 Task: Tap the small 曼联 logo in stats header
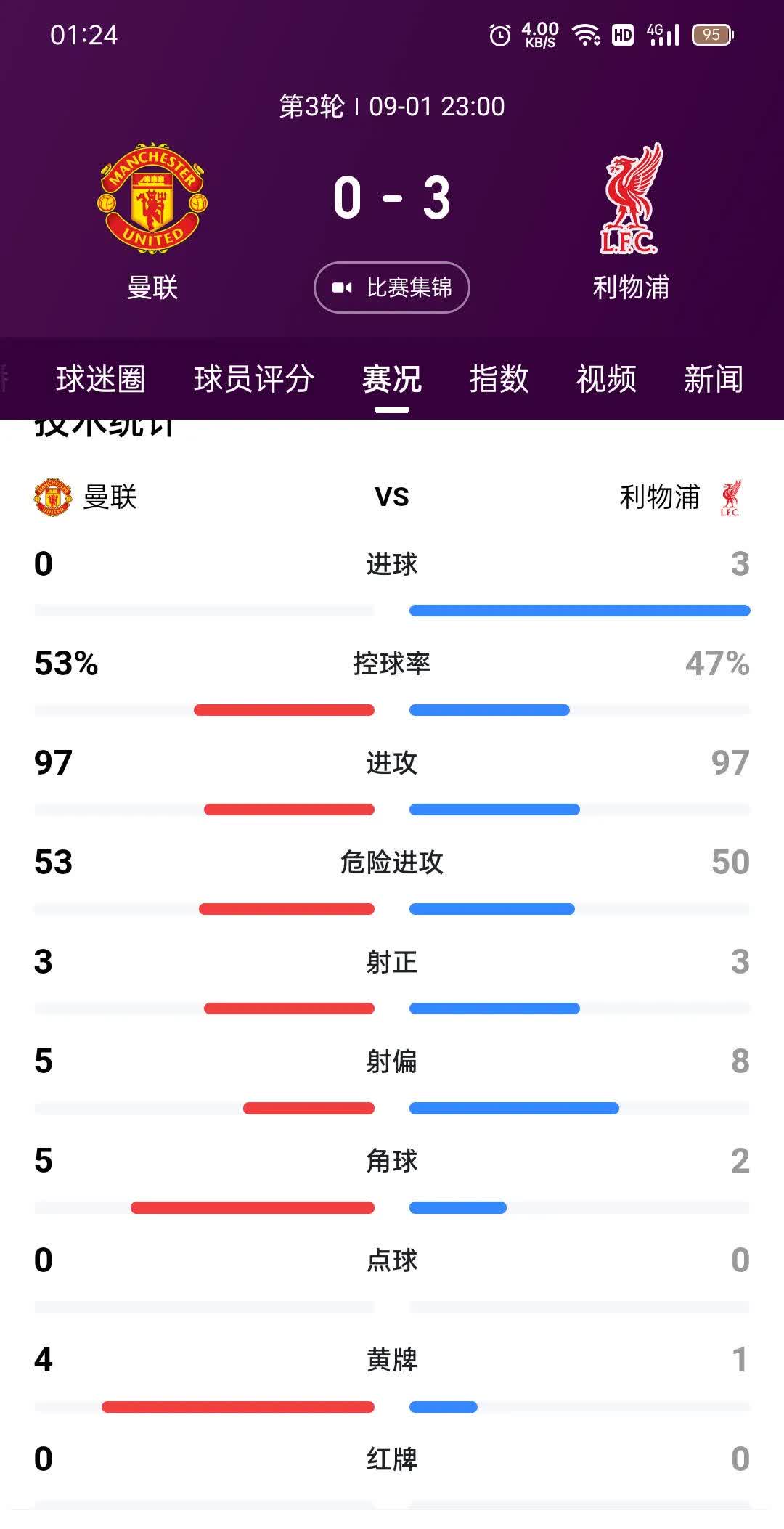tap(51, 497)
